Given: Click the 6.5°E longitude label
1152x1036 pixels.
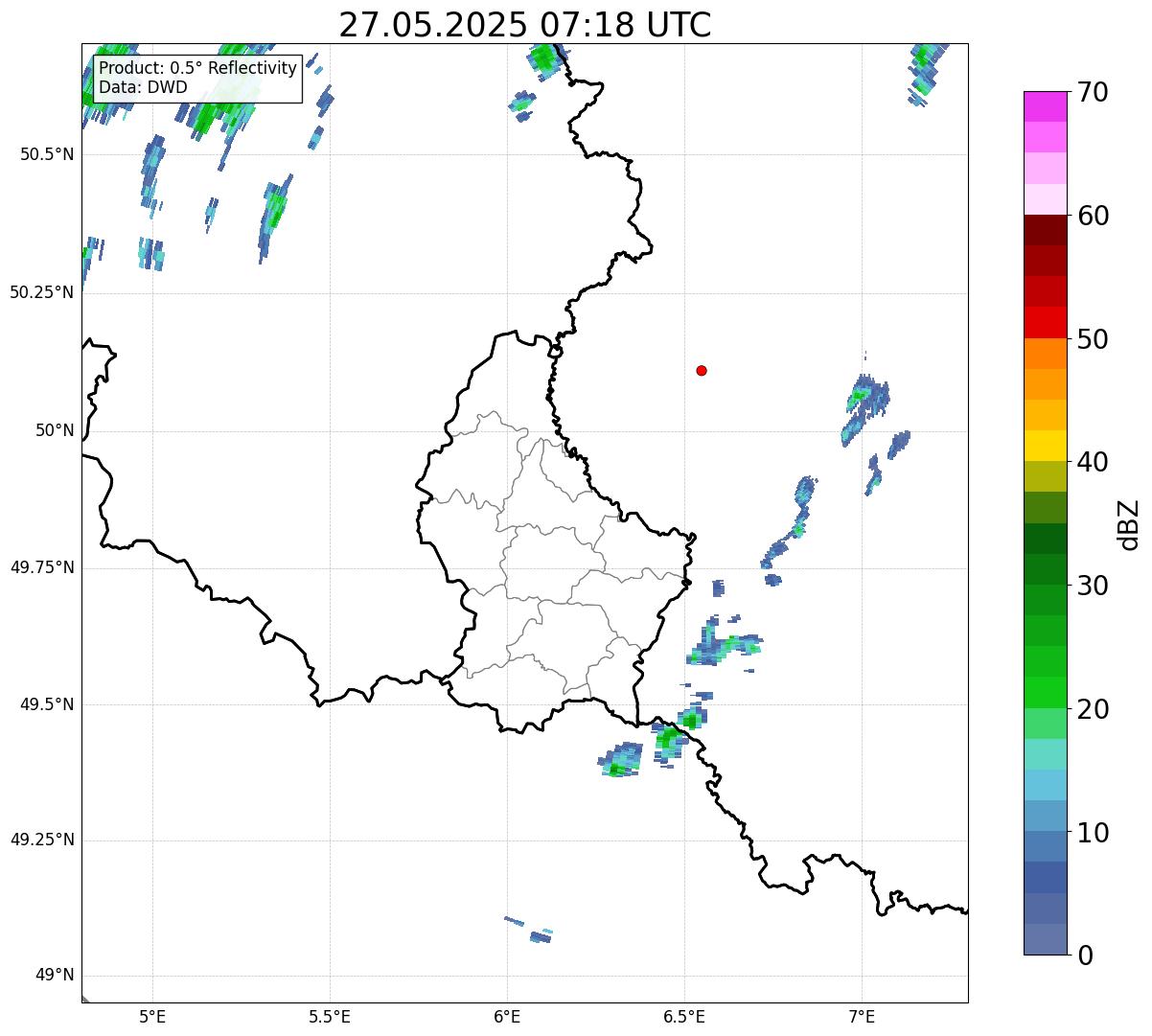Looking at the screenshot, I should coord(684,1016).
